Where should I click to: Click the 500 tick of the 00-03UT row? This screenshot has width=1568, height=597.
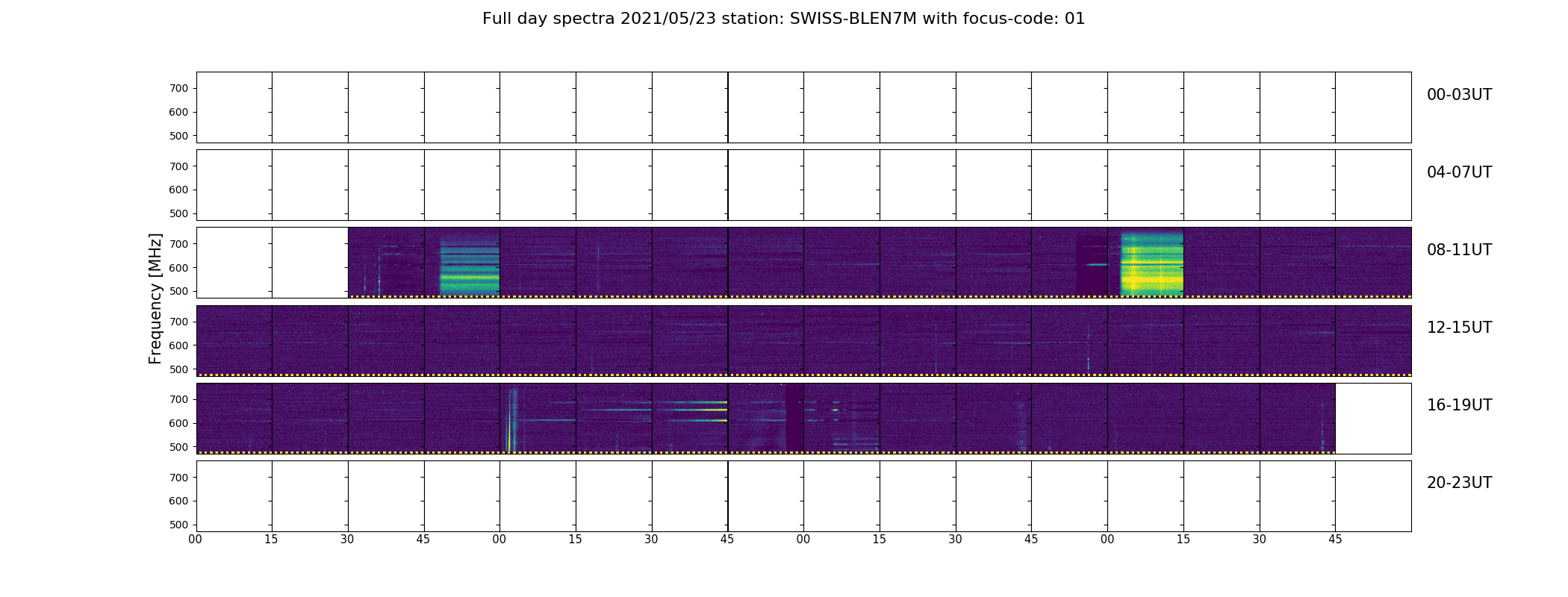[178, 136]
